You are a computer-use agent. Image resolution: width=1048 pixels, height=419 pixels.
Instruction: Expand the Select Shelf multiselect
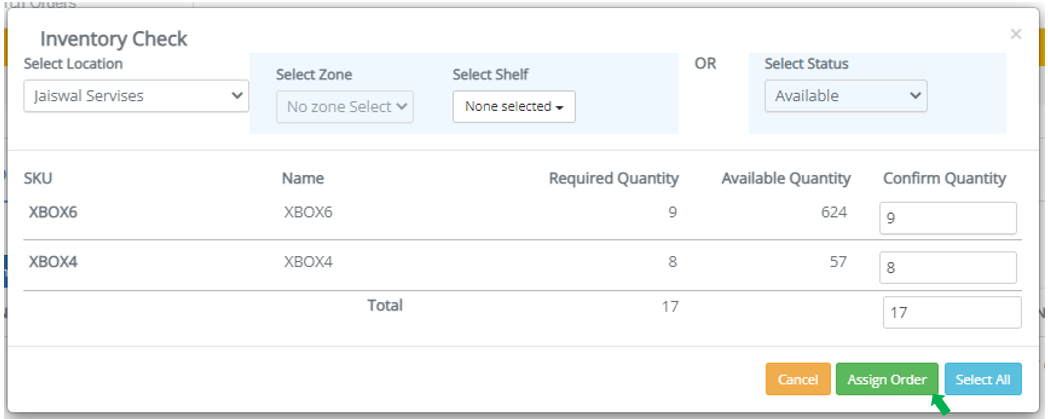tap(514, 106)
